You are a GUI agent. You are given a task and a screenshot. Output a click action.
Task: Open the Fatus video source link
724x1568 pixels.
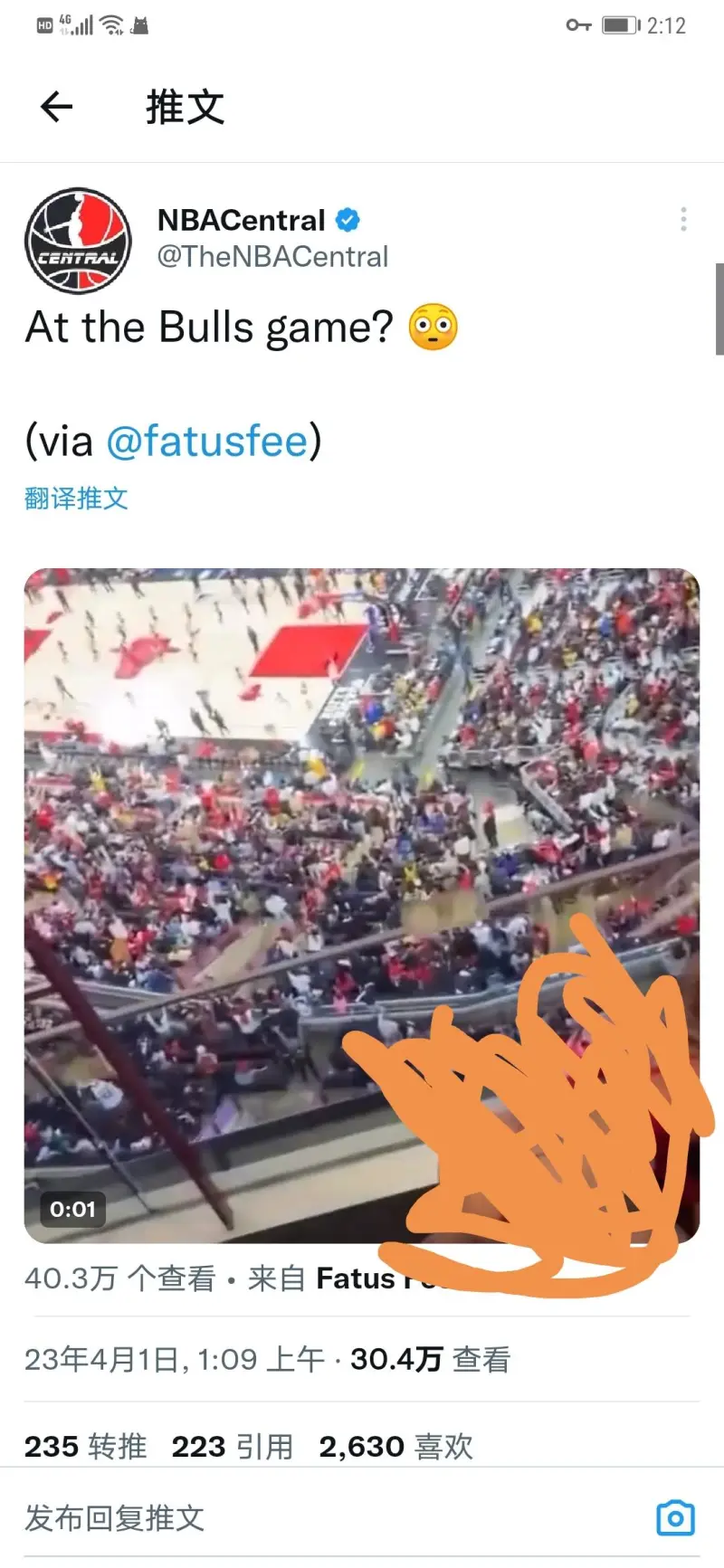[x=380, y=1278]
